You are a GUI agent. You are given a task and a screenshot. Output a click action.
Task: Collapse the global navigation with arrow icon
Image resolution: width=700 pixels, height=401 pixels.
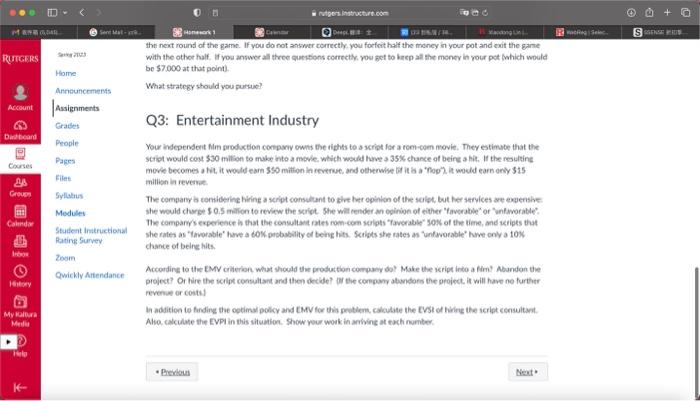tap(20, 387)
